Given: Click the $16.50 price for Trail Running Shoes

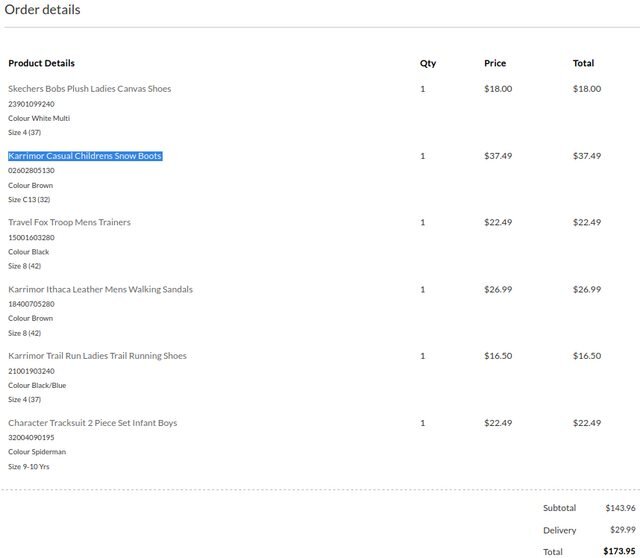Looking at the screenshot, I should click(x=498, y=356).
